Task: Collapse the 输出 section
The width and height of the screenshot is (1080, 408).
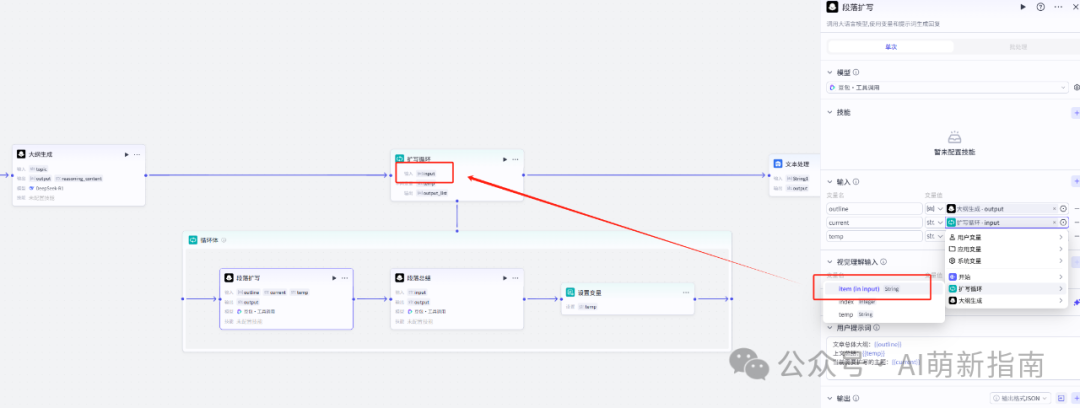Action: pos(830,398)
